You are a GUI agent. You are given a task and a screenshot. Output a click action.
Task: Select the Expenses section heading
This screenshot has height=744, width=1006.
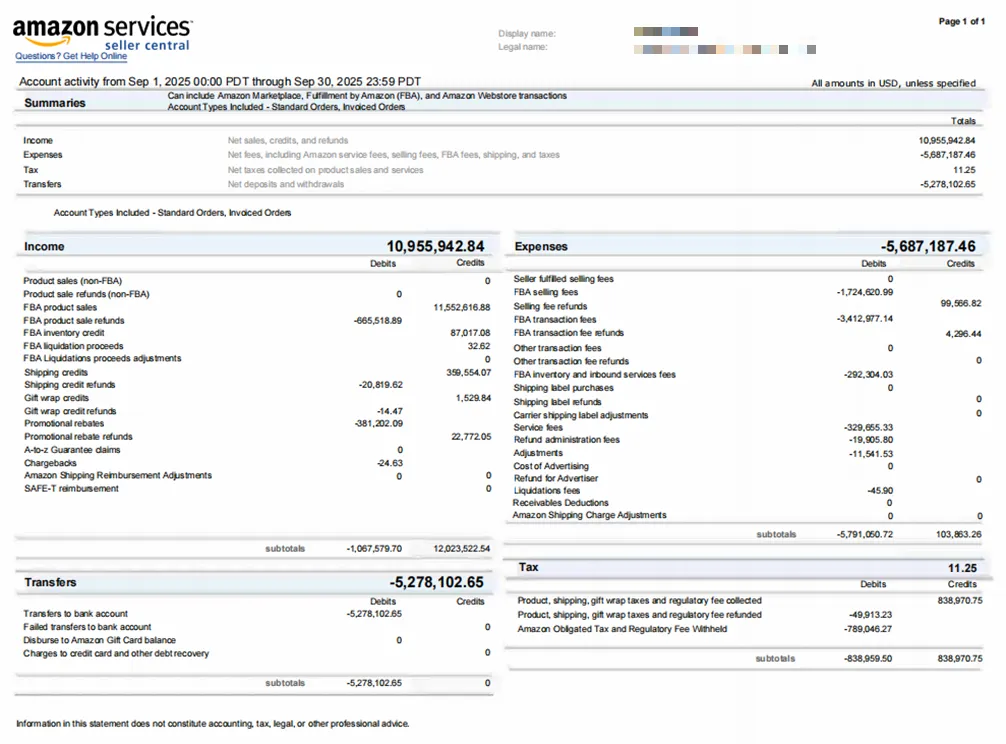[541, 247]
